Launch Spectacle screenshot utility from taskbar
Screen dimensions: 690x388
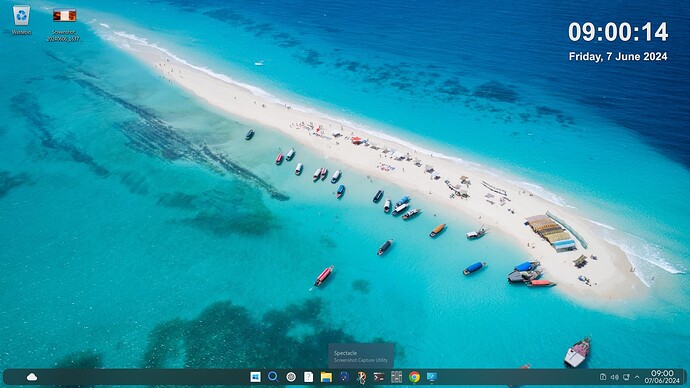pyautogui.click(x=361, y=377)
